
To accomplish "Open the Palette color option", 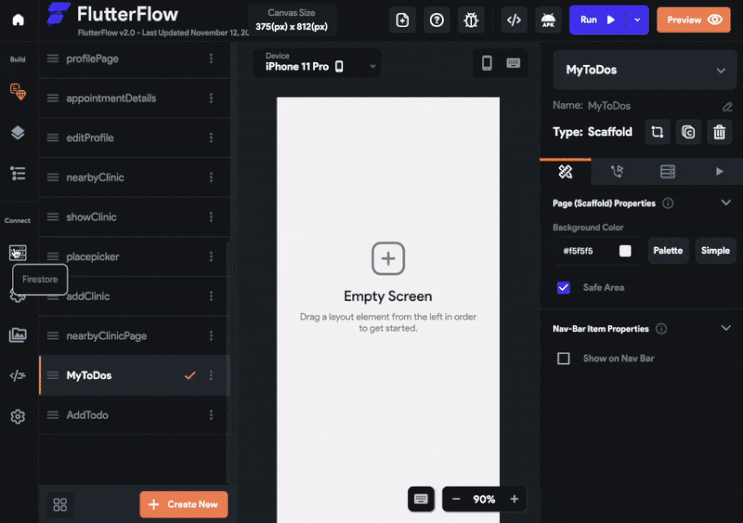I will (668, 251).
